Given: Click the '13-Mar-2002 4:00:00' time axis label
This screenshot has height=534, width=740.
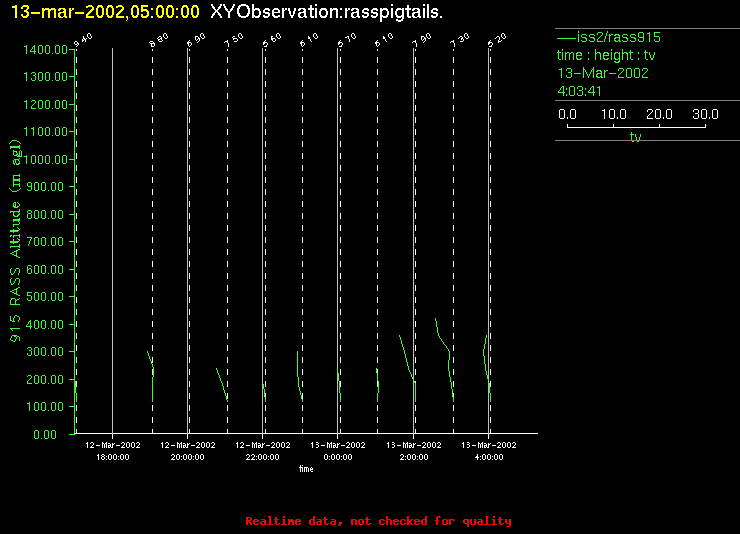Looking at the screenshot, I should click(489, 451).
